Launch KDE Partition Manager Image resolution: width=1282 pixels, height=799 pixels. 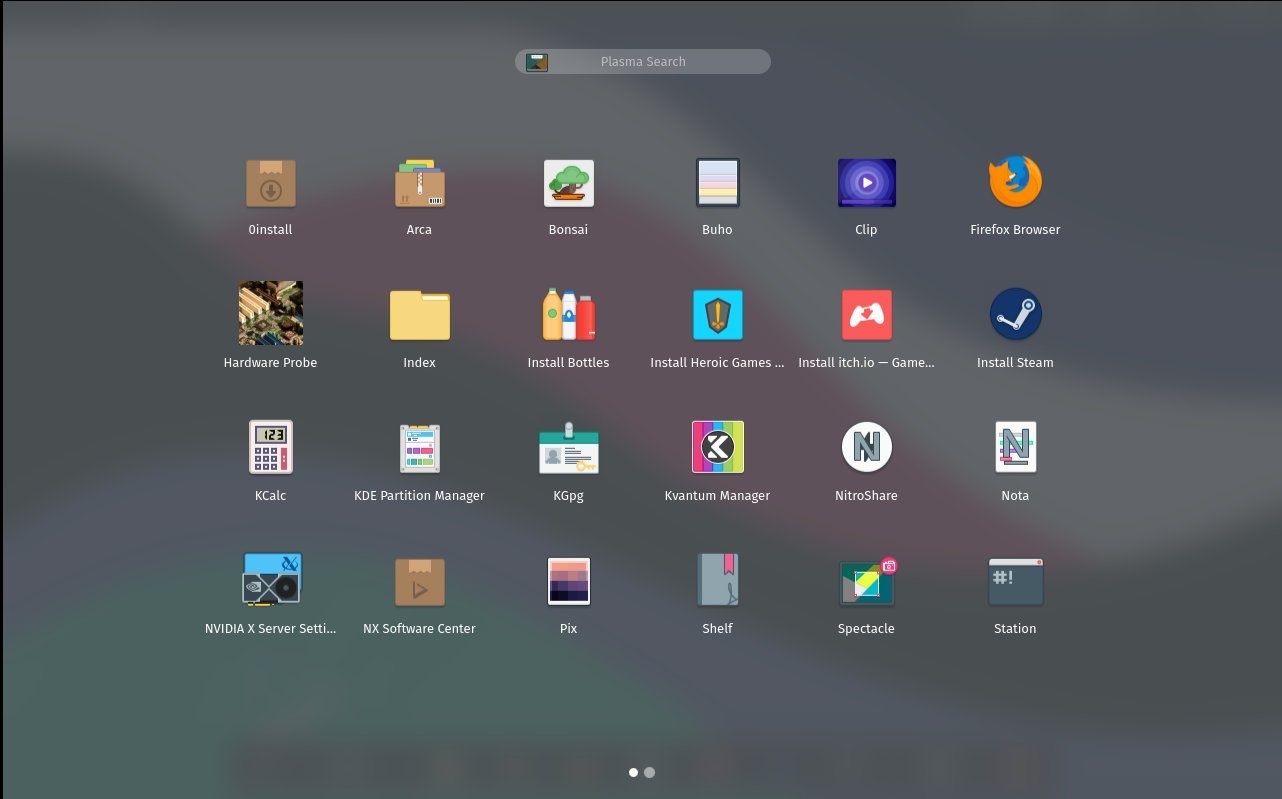(419, 448)
